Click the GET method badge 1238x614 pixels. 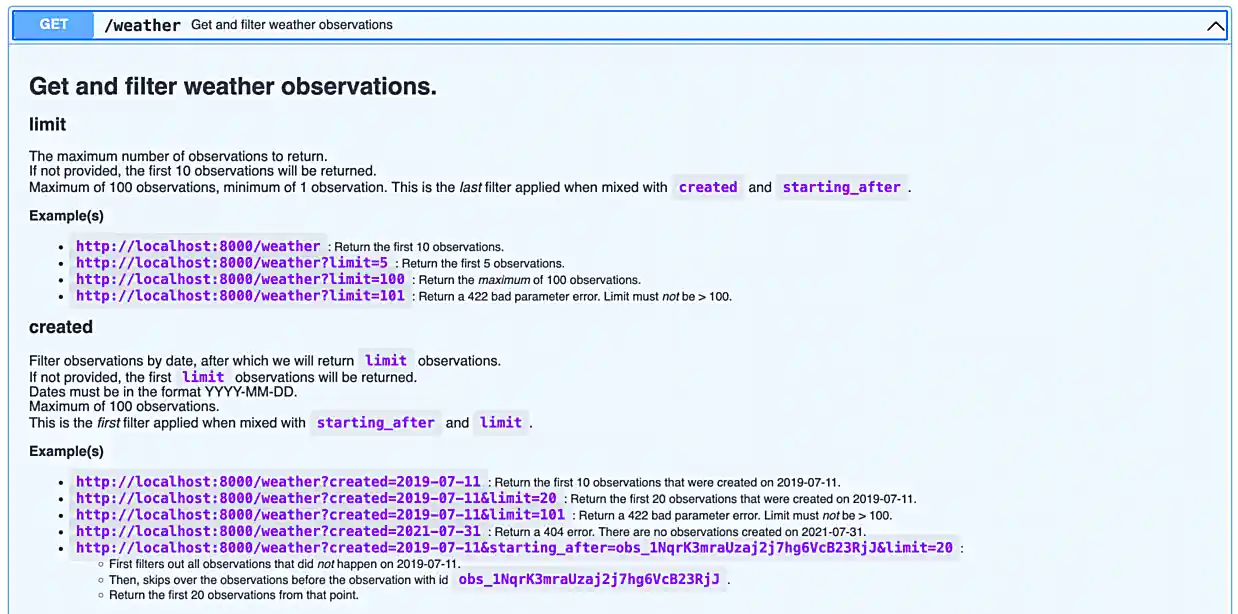tap(52, 25)
